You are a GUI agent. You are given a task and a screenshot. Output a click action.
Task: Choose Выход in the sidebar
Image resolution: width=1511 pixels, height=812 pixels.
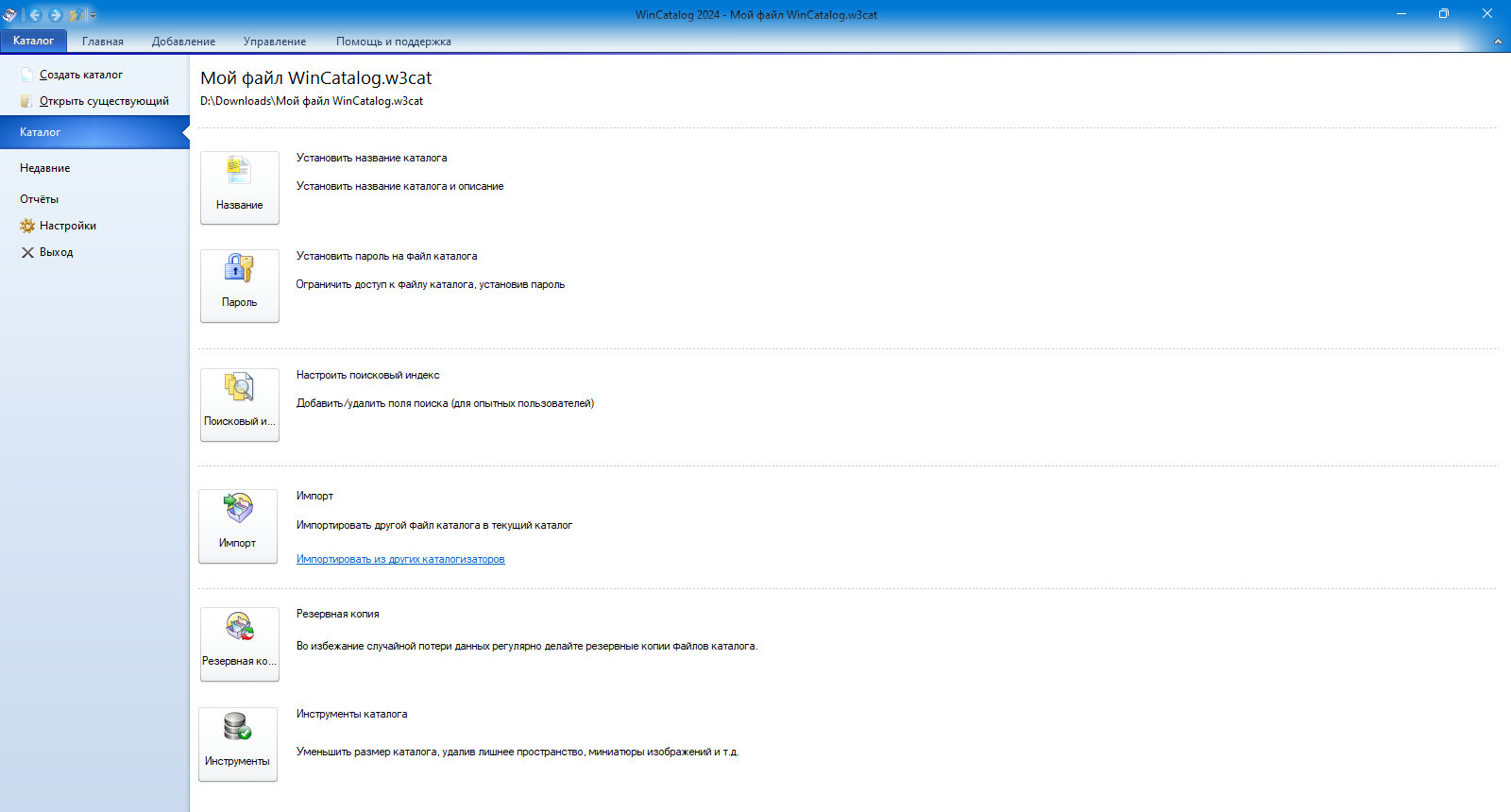(57, 252)
